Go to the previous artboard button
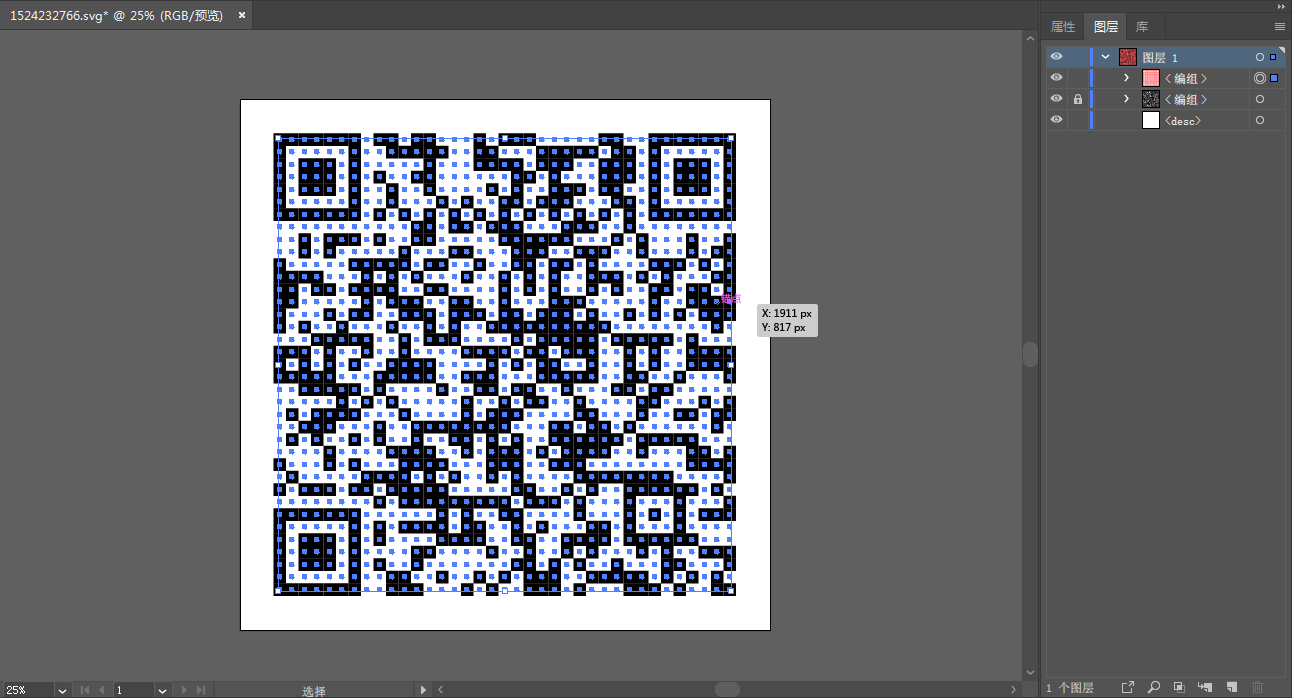The image size is (1292, 698). [101, 690]
